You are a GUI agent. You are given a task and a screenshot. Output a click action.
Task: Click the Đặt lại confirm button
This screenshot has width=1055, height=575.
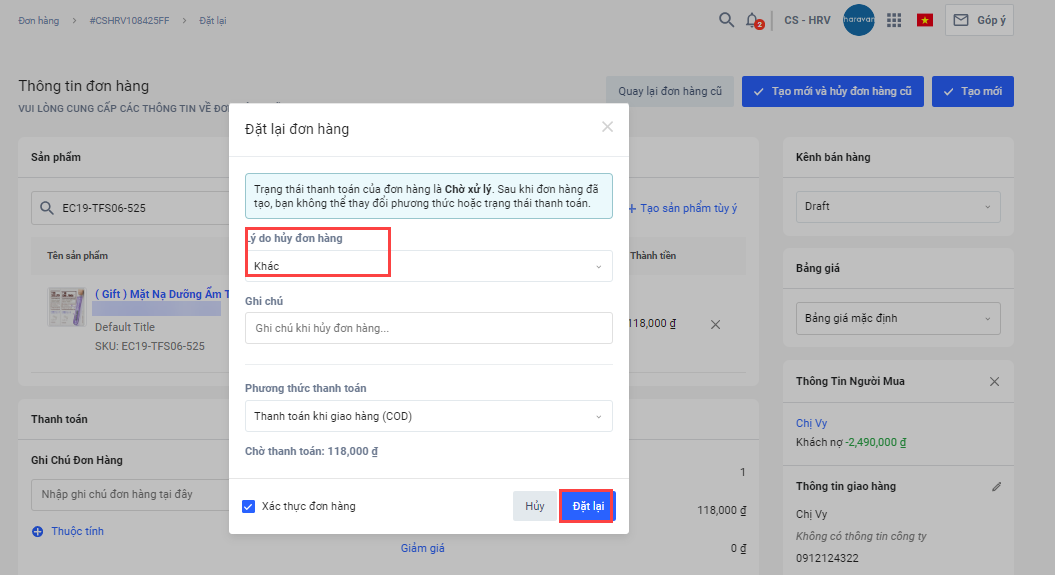click(x=587, y=506)
